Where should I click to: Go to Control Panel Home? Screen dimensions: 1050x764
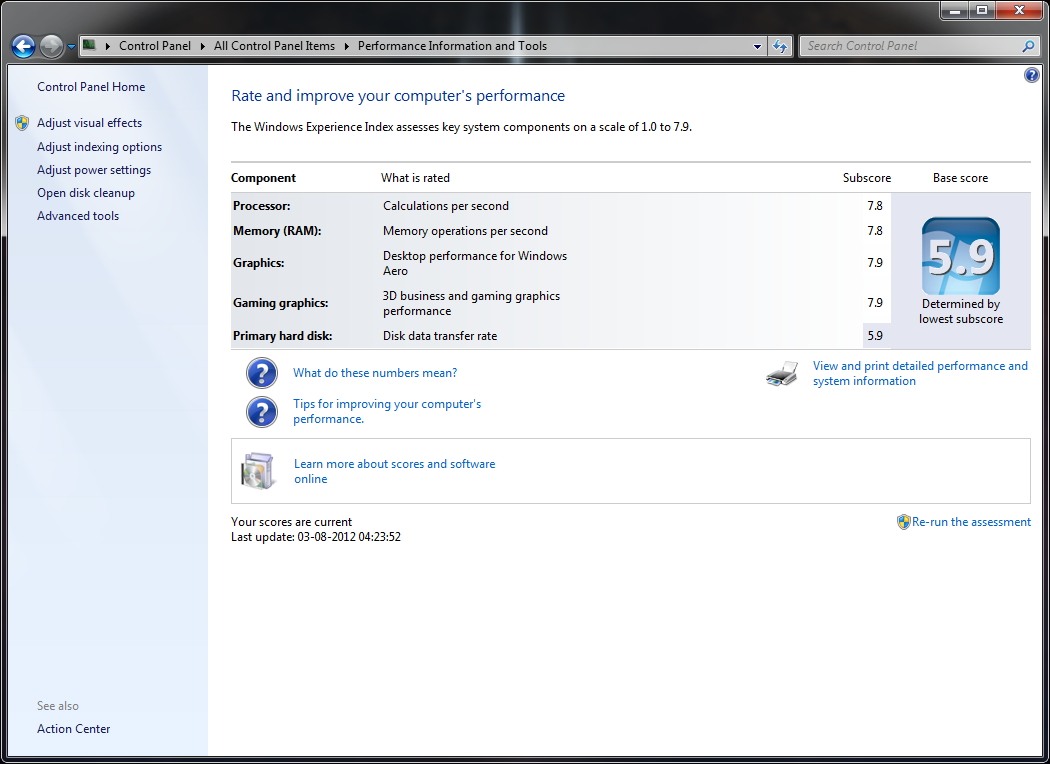coord(91,86)
